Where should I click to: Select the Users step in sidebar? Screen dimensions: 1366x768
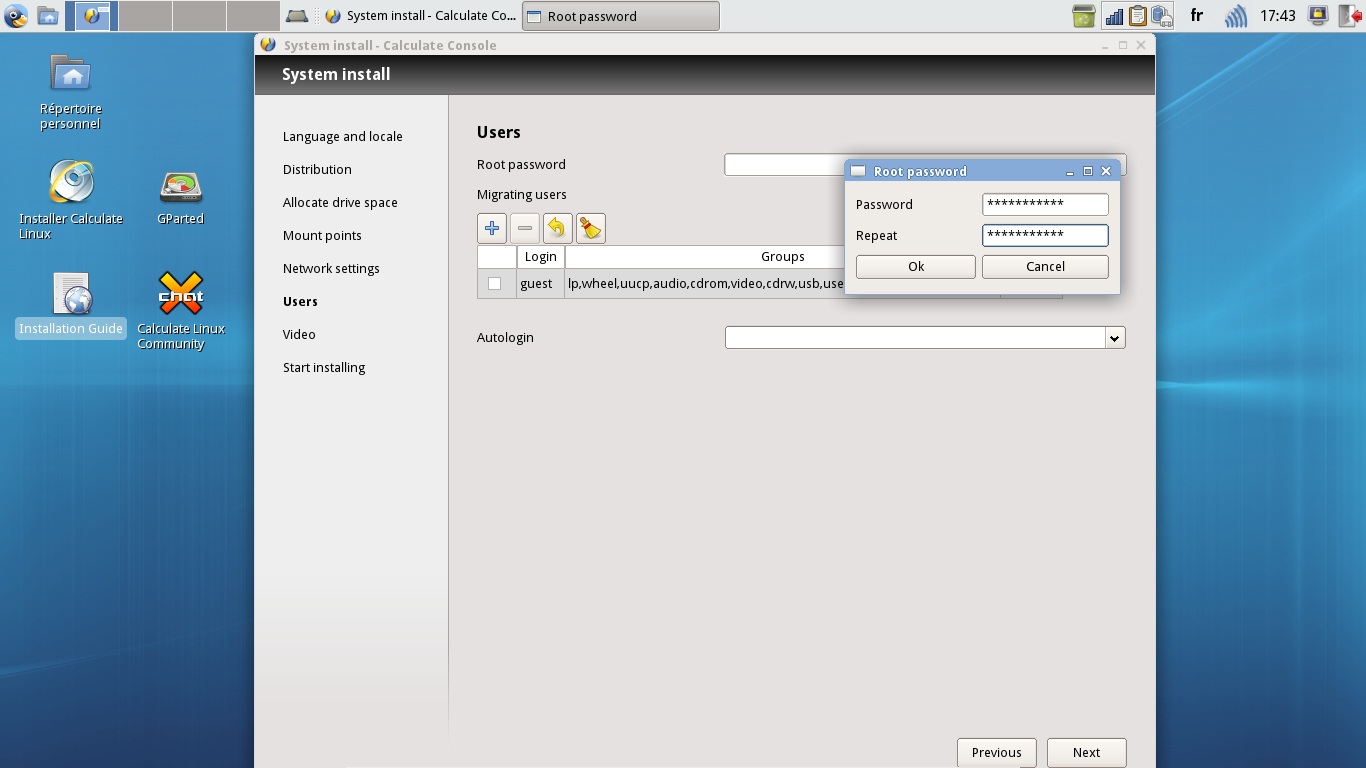pyautogui.click(x=300, y=301)
